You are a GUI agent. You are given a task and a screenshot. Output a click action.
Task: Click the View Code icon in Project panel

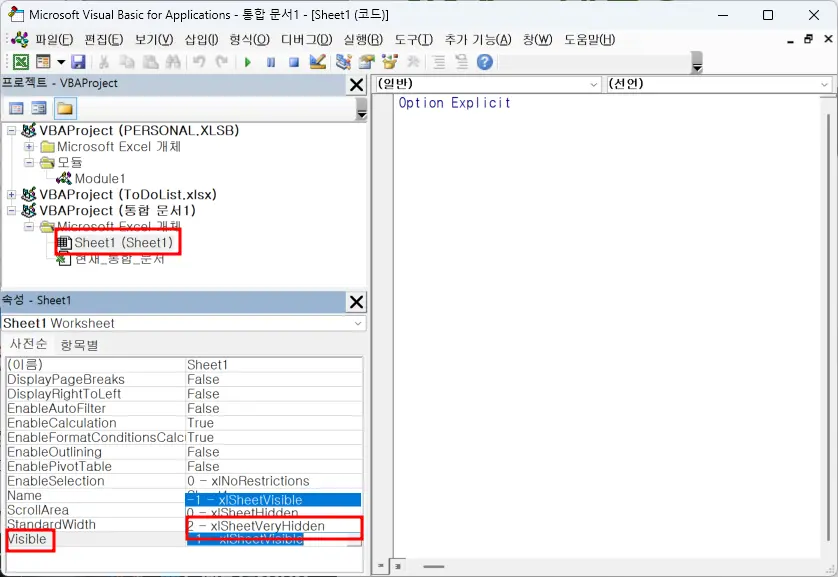pyautogui.click(x=16, y=108)
